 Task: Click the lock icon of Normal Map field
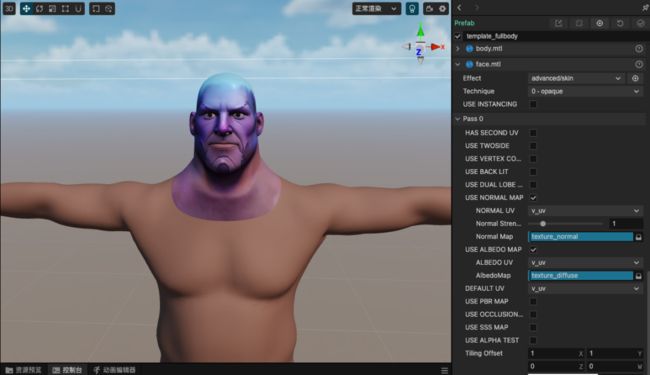click(x=638, y=237)
